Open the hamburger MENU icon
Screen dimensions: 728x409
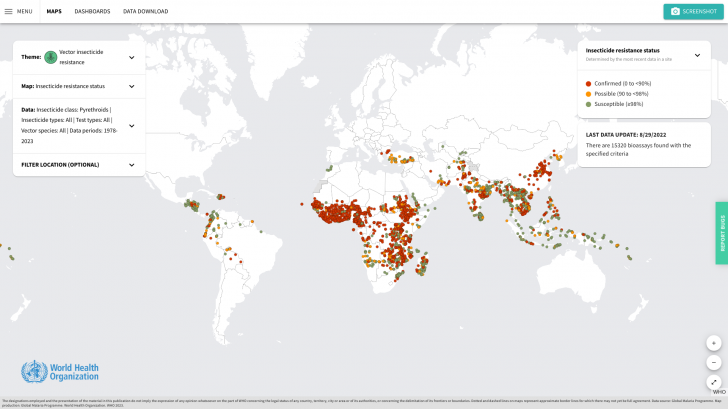(9, 11)
